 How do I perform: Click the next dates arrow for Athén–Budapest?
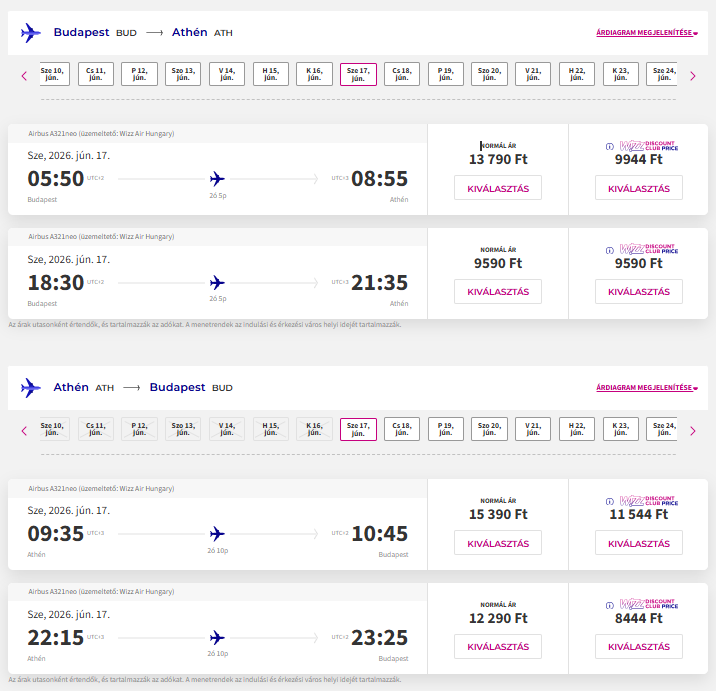click(x=692, y=431)
